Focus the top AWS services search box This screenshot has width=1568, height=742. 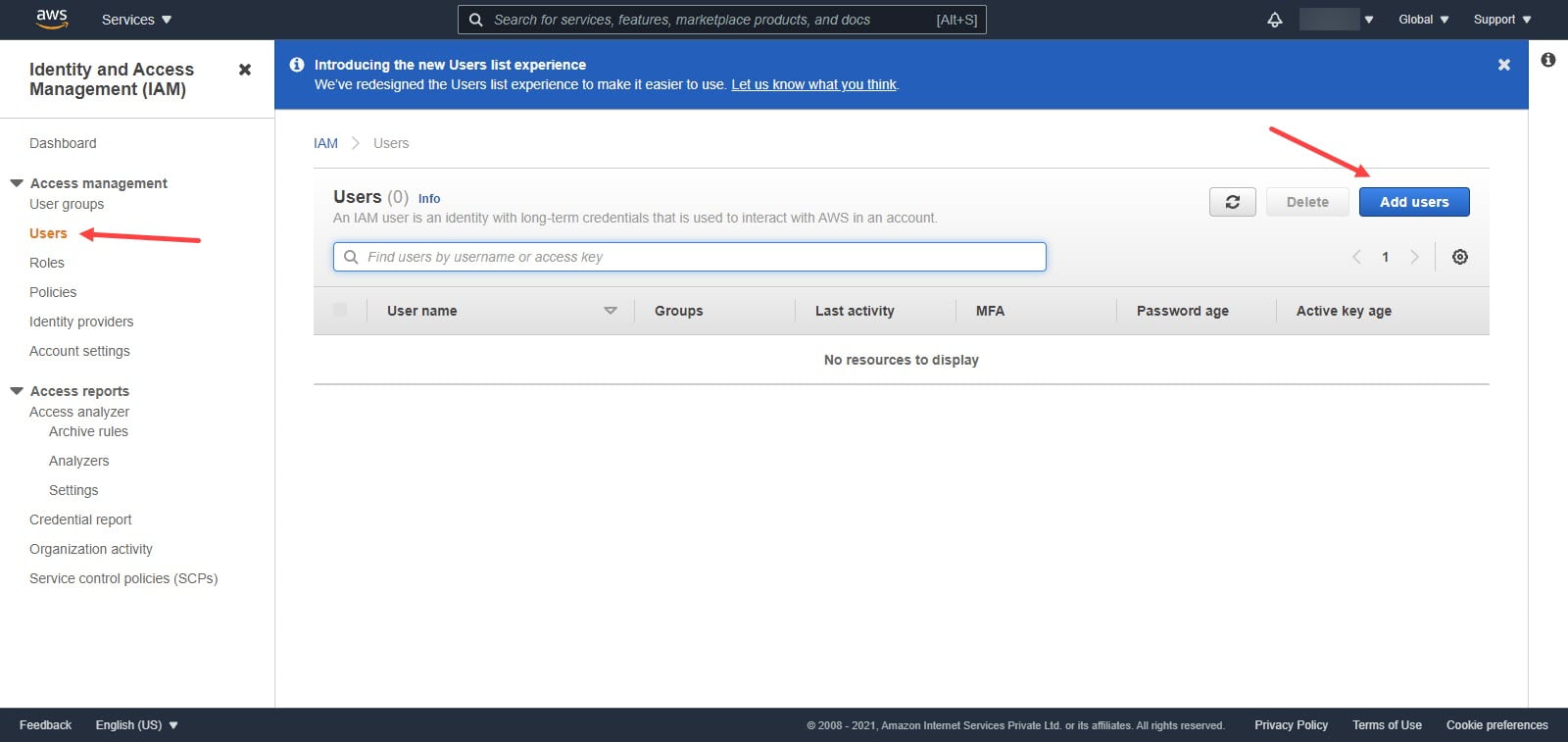tap(722, 20)
